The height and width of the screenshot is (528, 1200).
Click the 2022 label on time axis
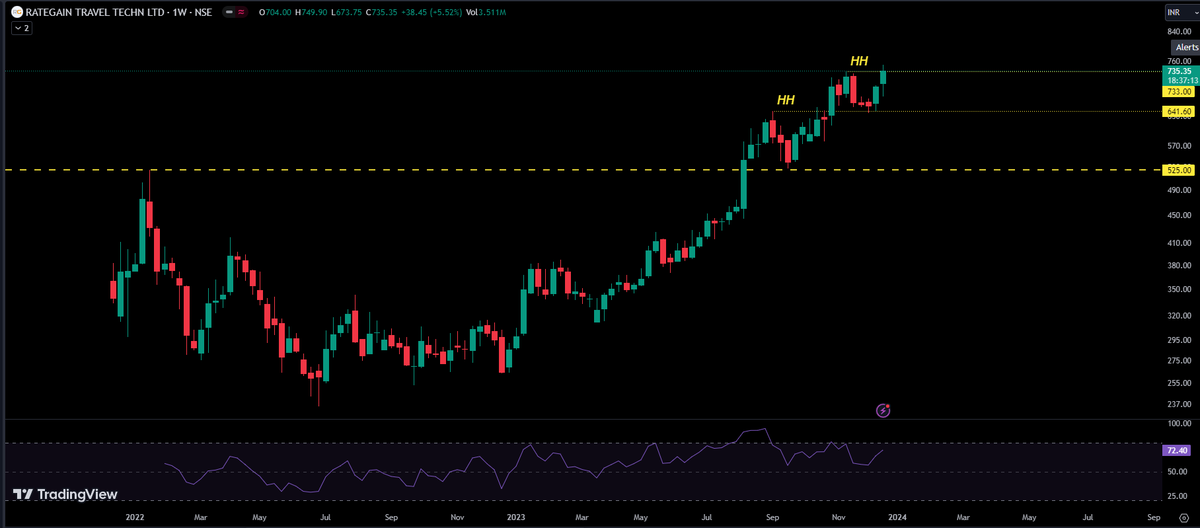pyautogui.click(x=137, y=518)
